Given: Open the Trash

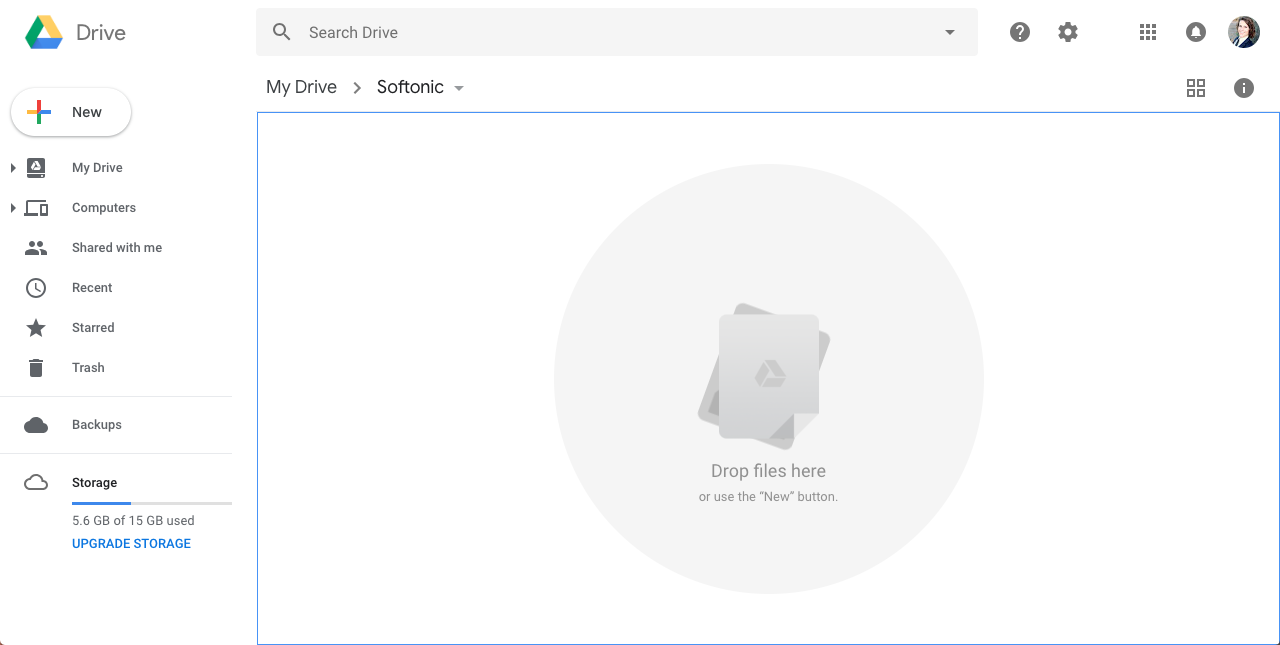Looking at the screenshot, I should [87, 367].
